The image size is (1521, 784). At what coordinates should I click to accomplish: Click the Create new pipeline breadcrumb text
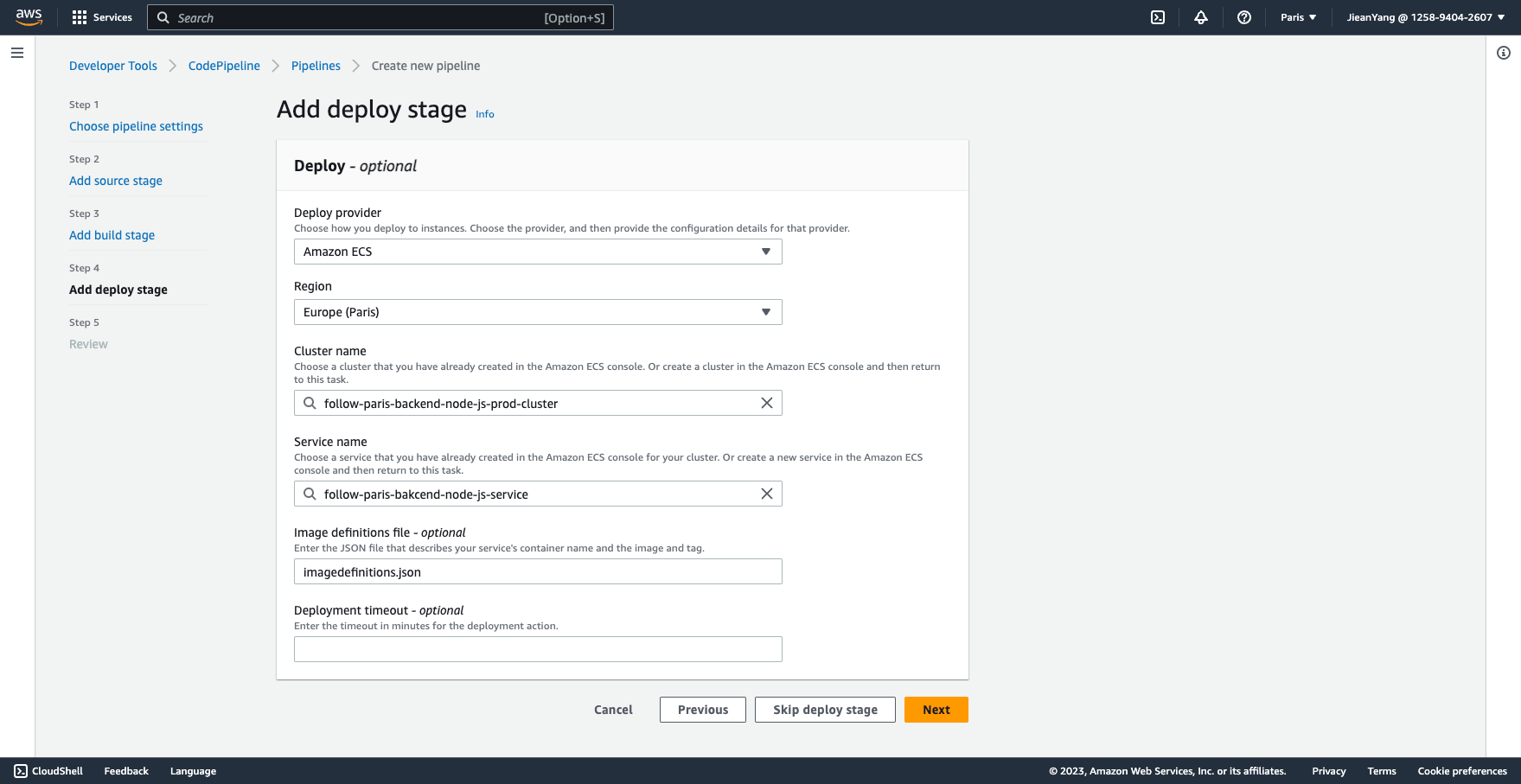coord(425,66)
